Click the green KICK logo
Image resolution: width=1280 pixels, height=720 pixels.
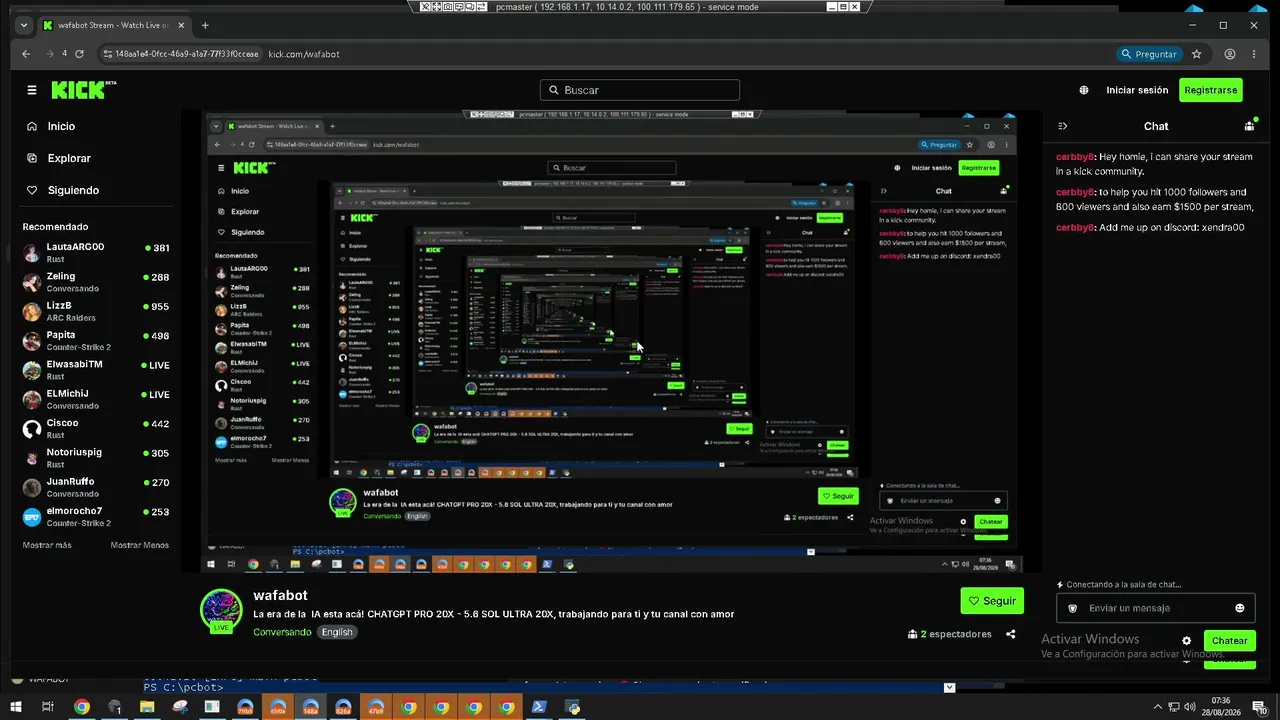click(84, 90)
